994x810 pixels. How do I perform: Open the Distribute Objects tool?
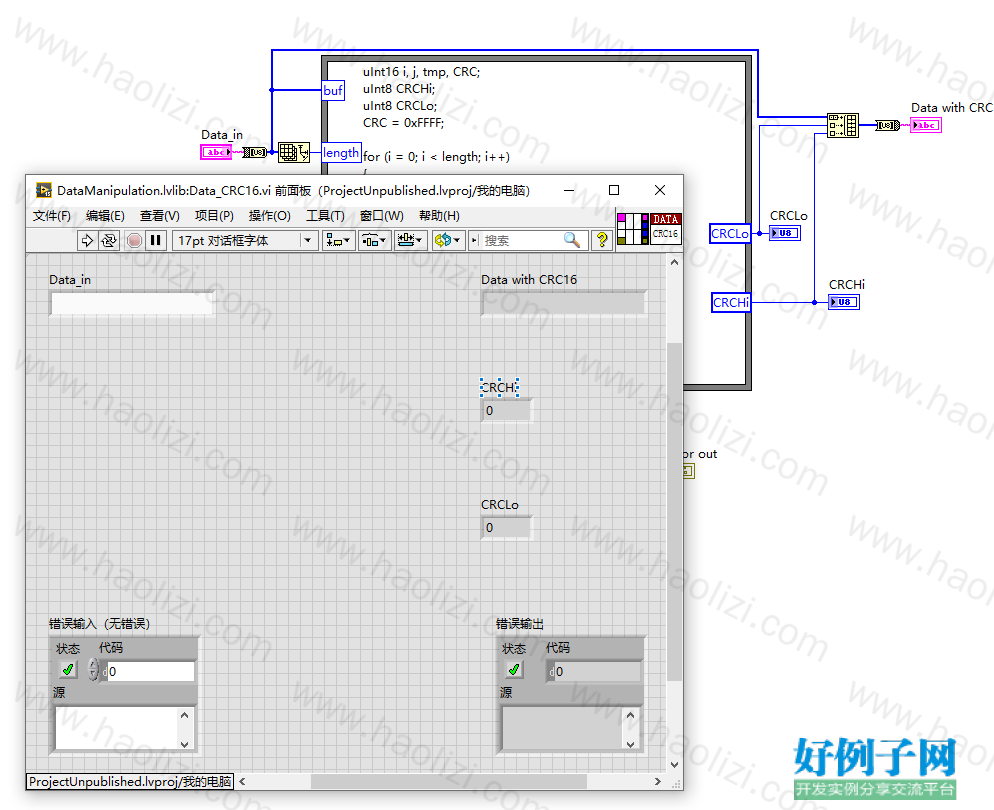pos(374,240)
